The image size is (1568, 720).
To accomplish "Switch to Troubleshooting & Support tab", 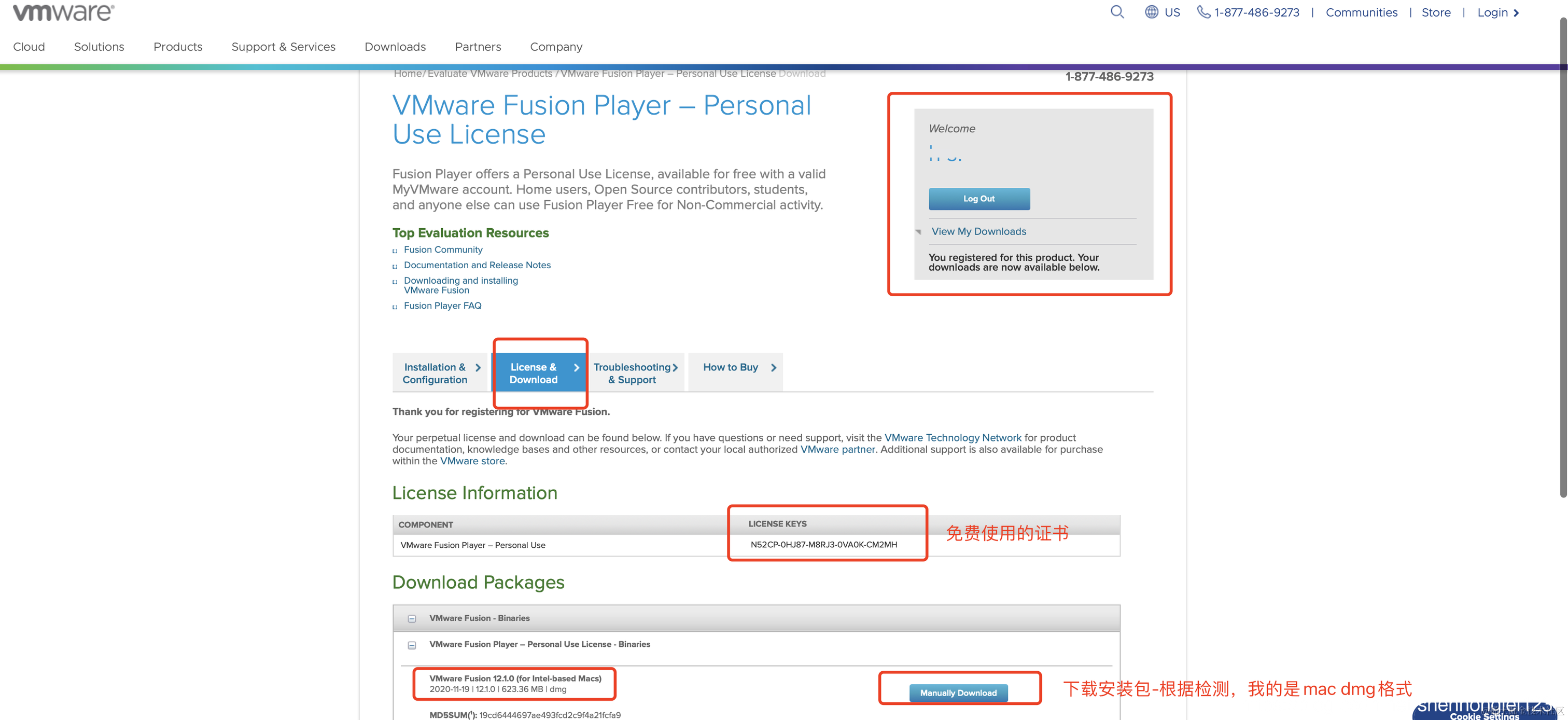I will [x=636, y=373].
